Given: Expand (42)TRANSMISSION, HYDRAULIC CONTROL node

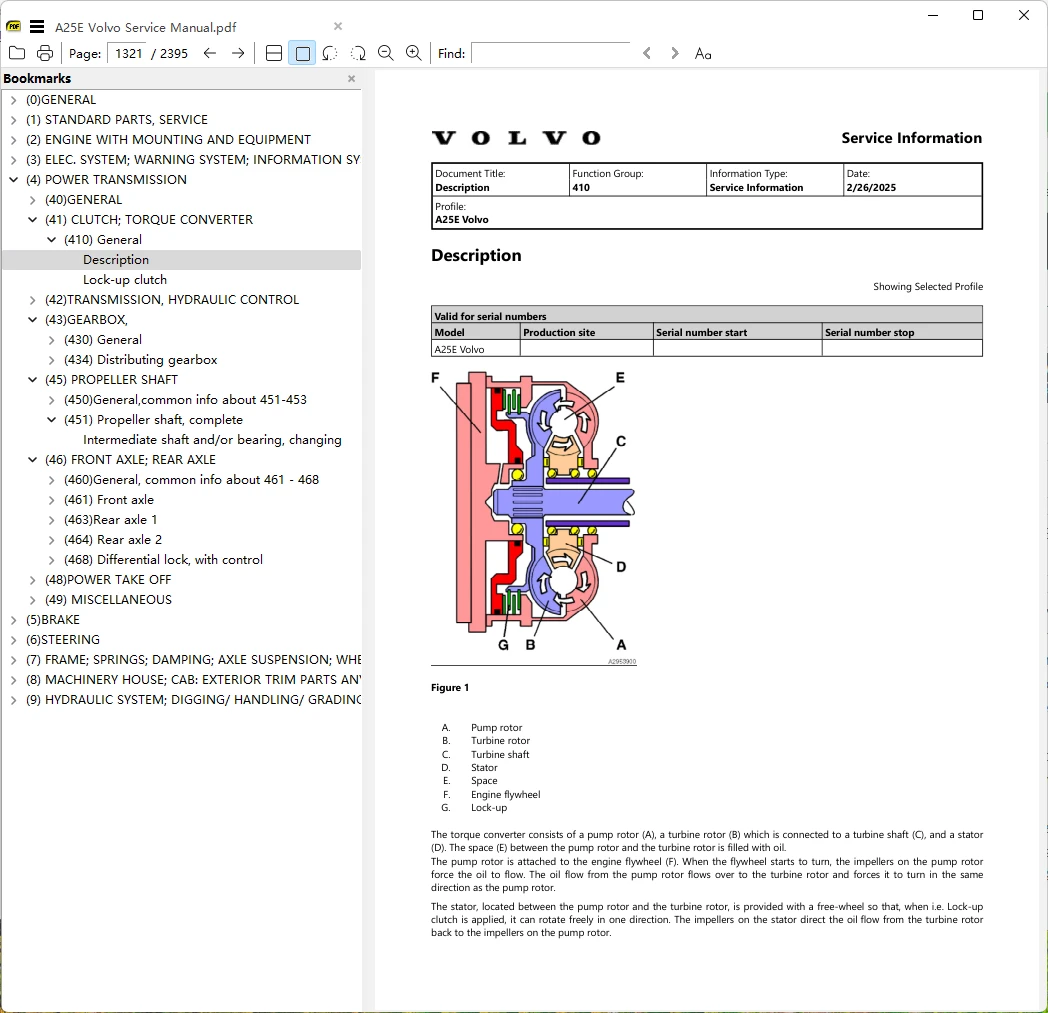Looking at the screenshot, I should pos(32,300).
